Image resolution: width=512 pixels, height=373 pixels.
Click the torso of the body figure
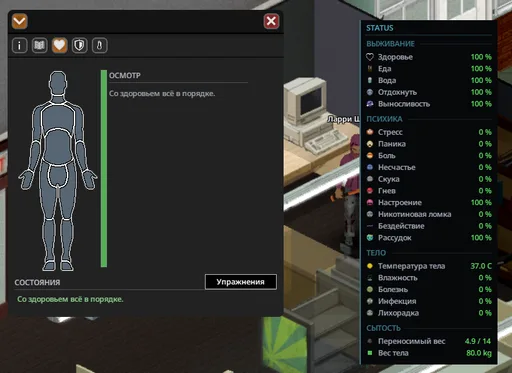point(58,116)
